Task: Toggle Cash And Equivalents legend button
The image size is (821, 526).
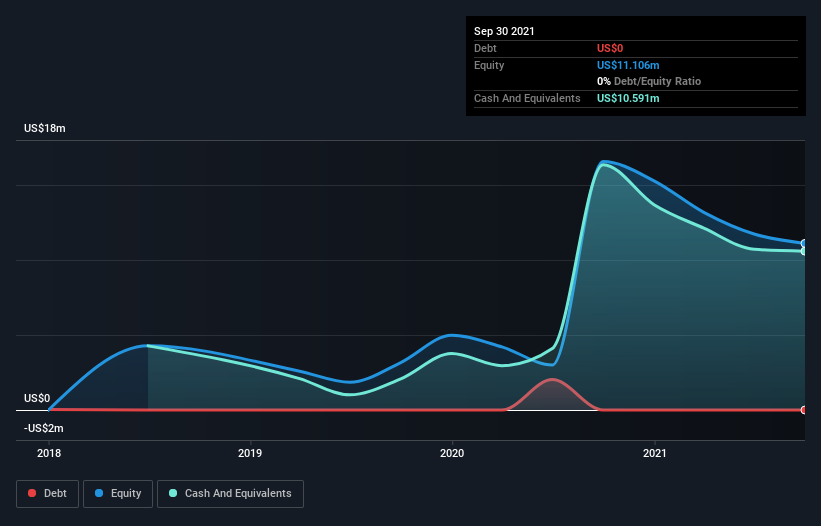Action: click(230, 494)
